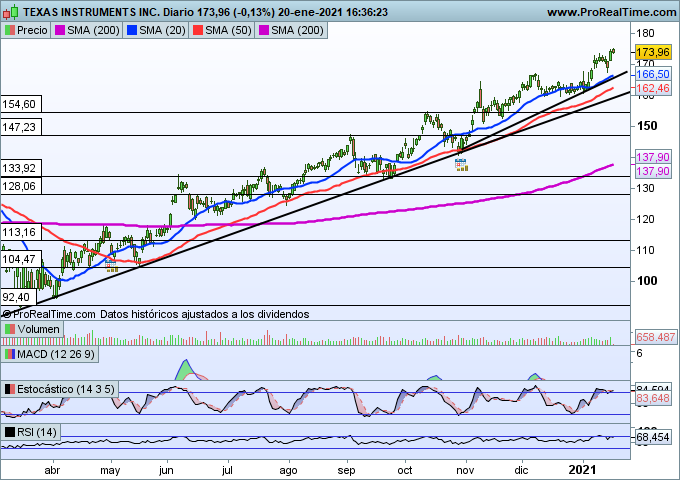This screenshot has height=480, width=680.
Task: Click the sep month axis label
Action: 346,470
